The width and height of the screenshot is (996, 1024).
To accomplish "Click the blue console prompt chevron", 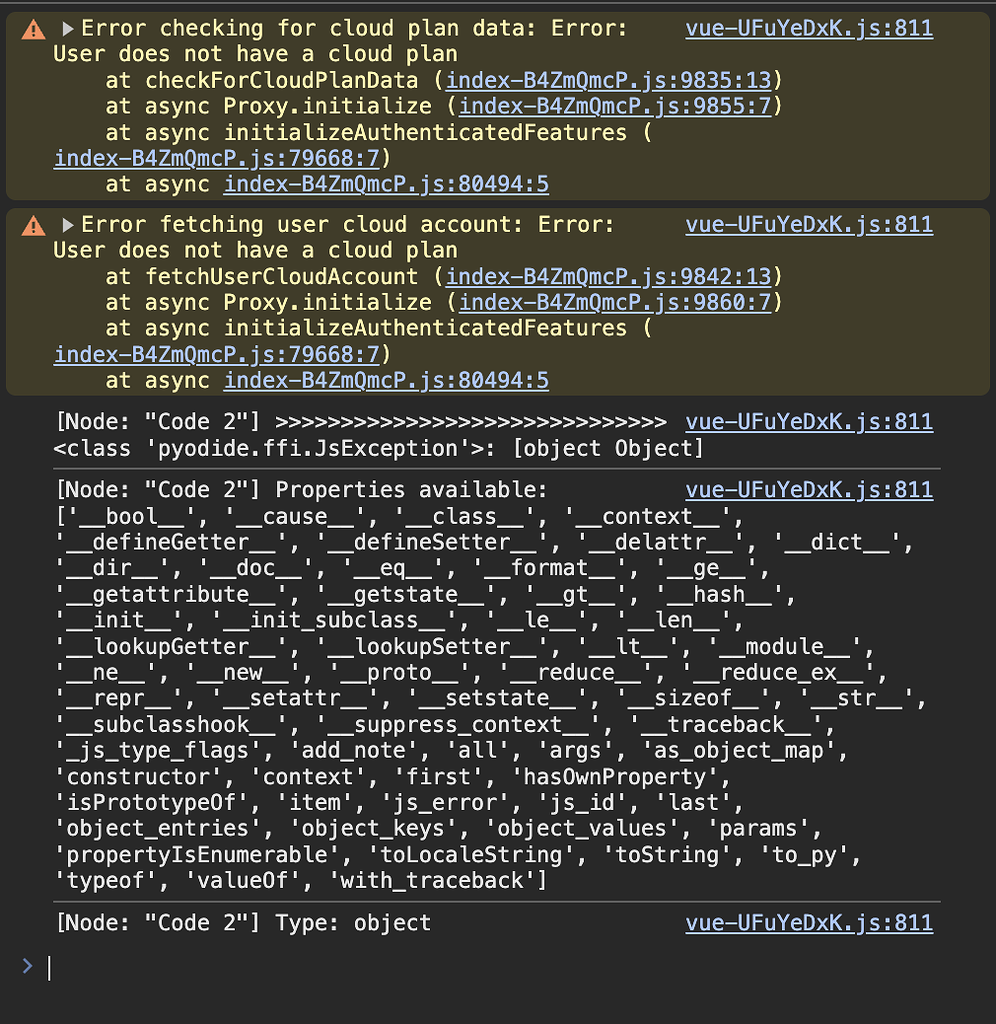I will point(25,967).
